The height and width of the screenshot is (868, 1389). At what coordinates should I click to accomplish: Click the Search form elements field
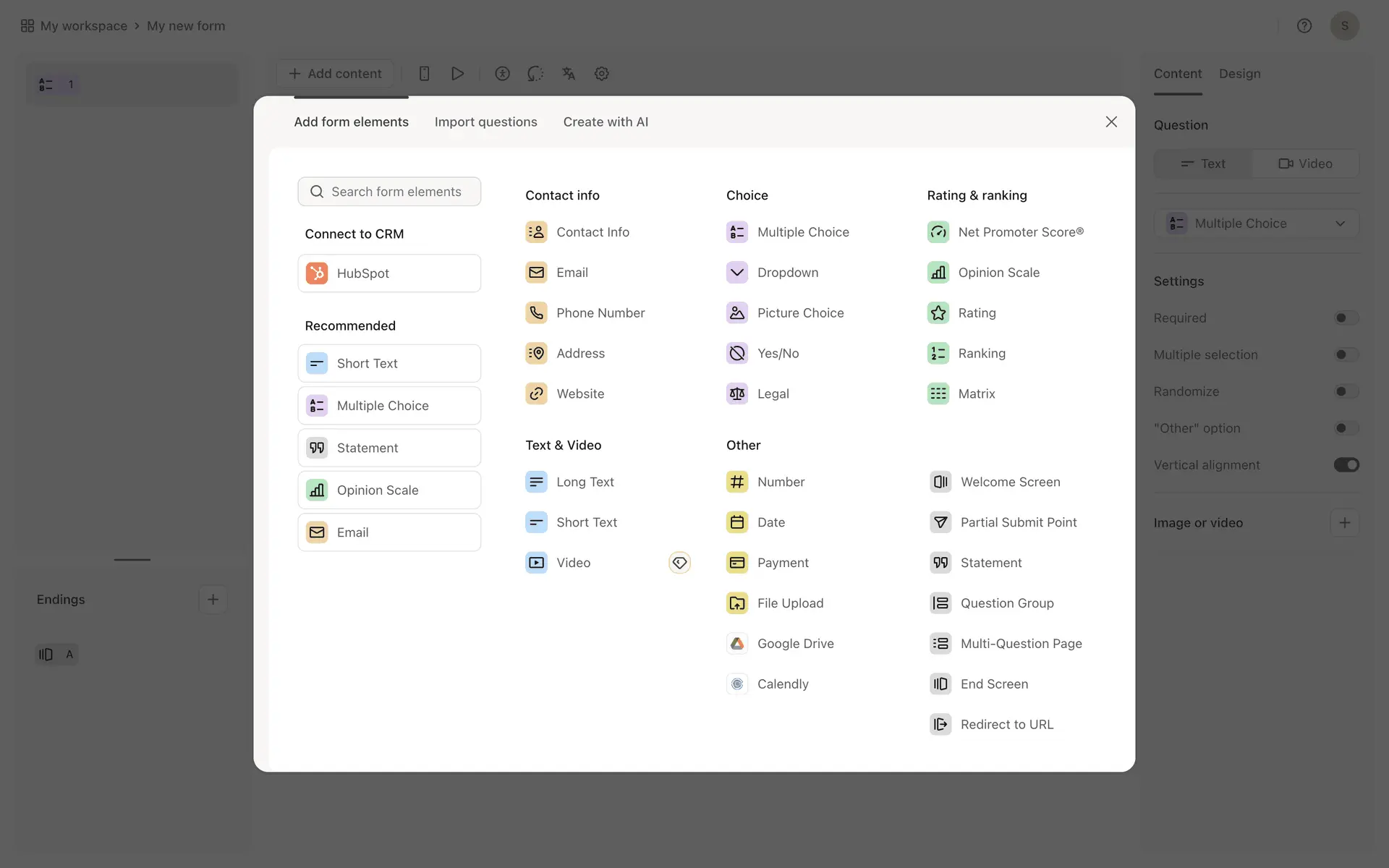pos(389,192)
